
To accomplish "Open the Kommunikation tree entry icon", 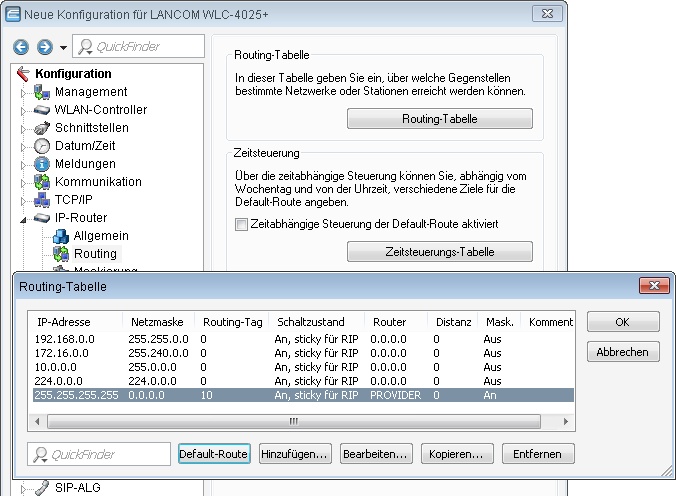I will click(x=42, y=182).
